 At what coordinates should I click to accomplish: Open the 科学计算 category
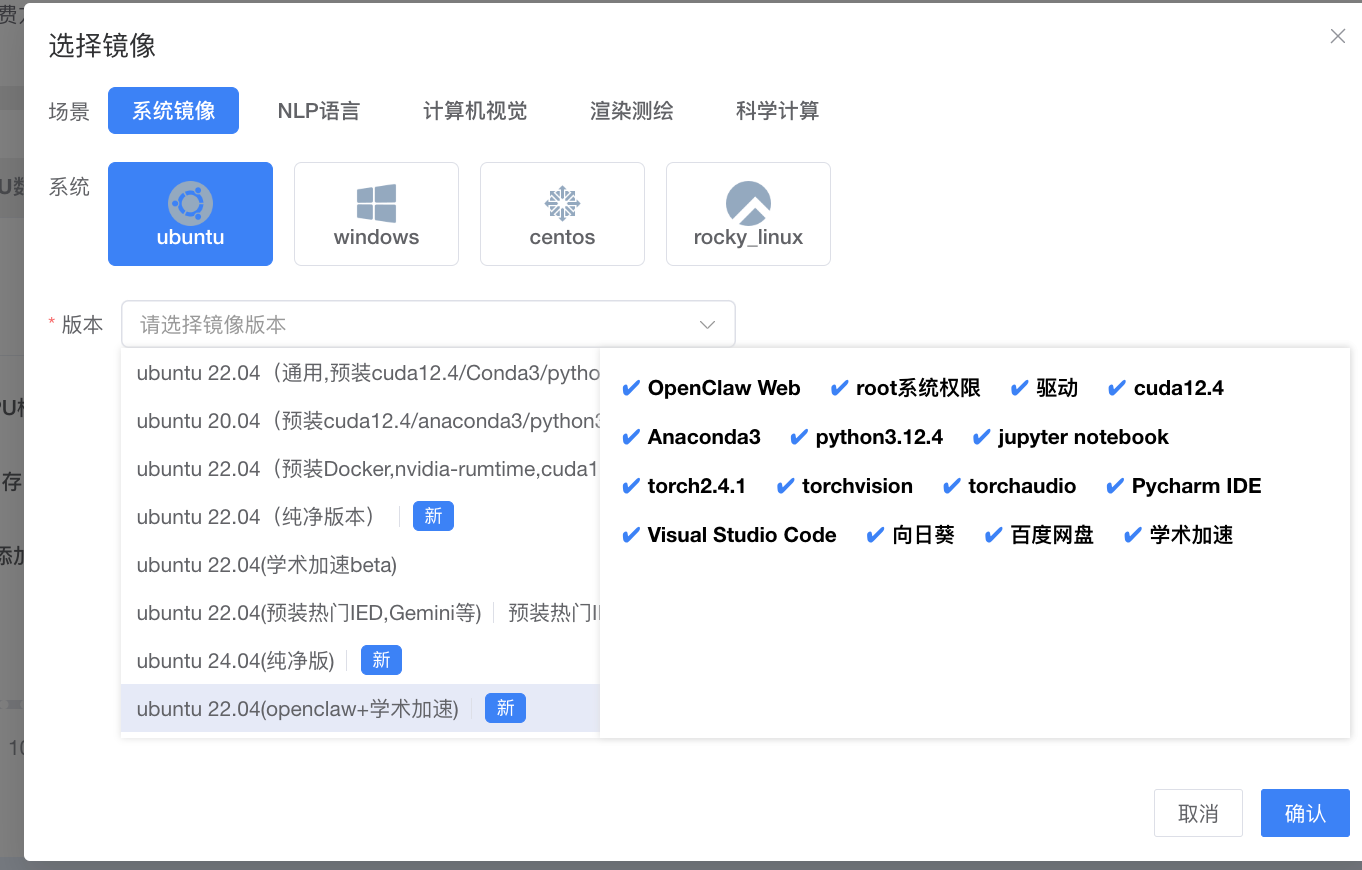(778, 111)
